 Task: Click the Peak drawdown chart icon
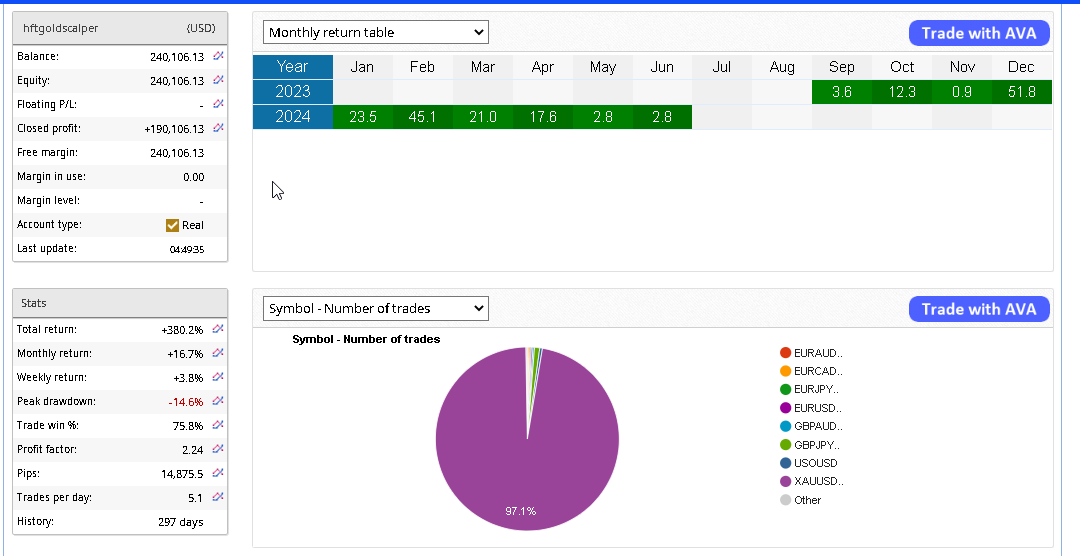pos(218,401)
